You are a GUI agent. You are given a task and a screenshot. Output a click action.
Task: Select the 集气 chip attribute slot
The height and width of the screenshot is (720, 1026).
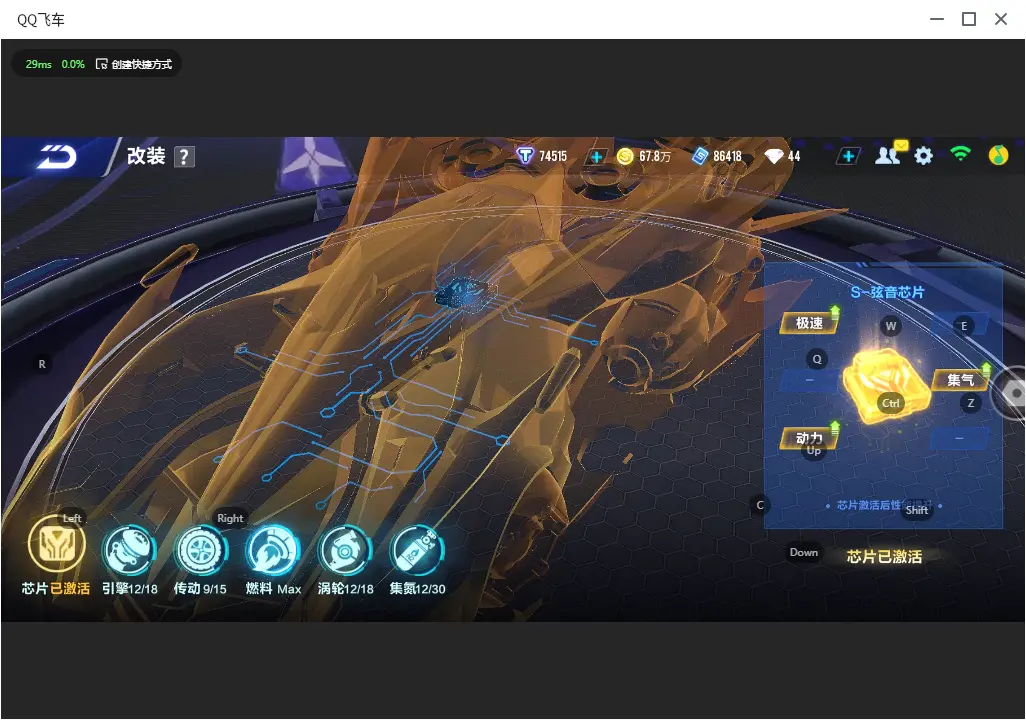point(960,380)
